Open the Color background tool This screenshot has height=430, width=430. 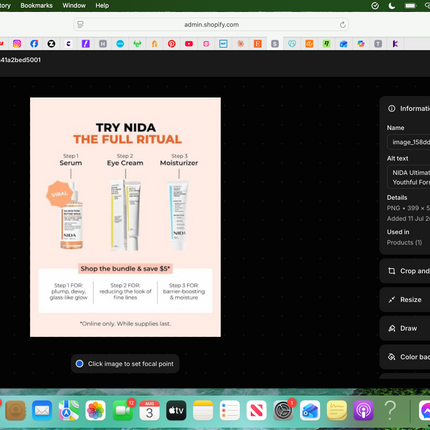click(405, 357)
